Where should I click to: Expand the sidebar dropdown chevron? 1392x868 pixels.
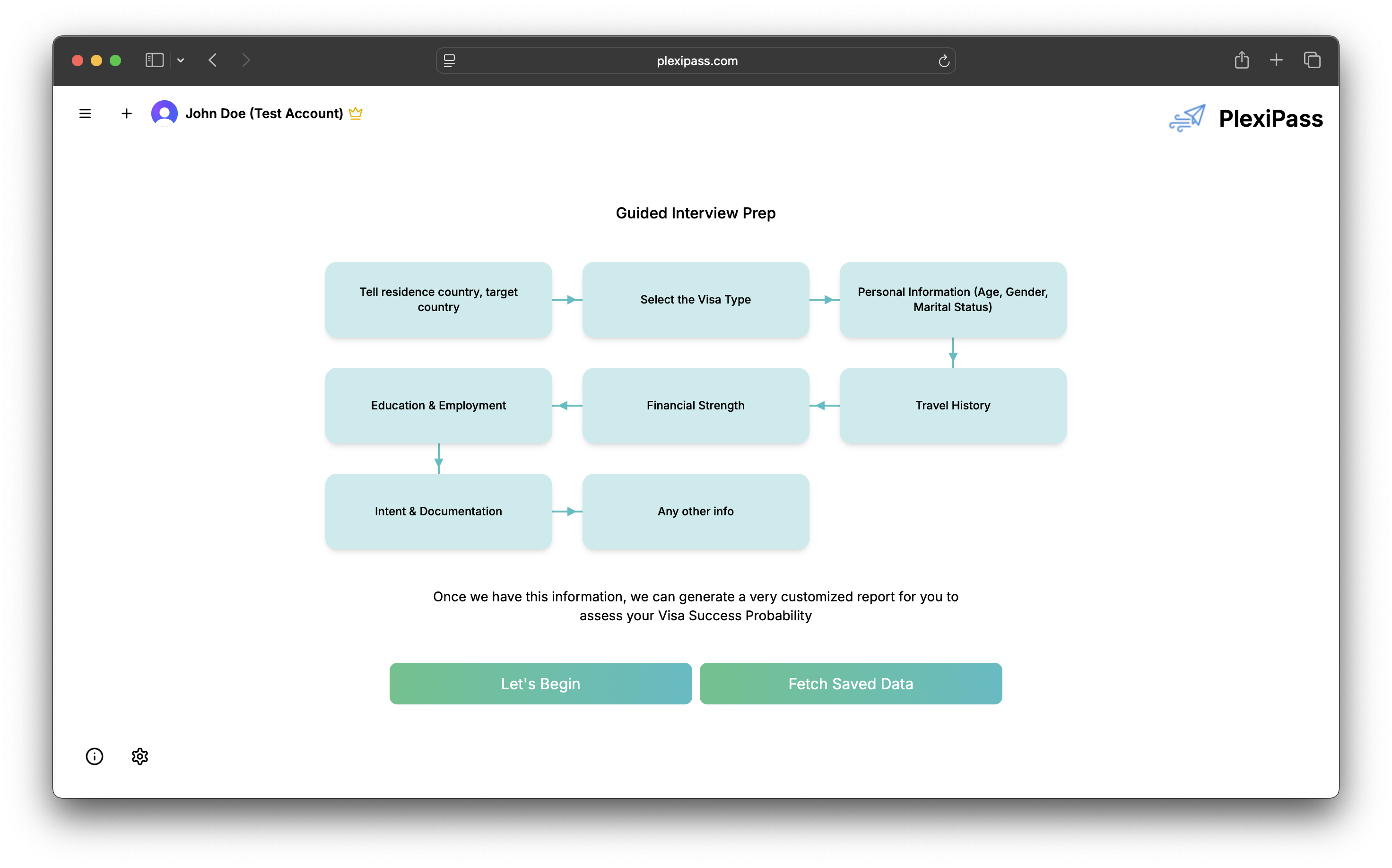point(181,61)
